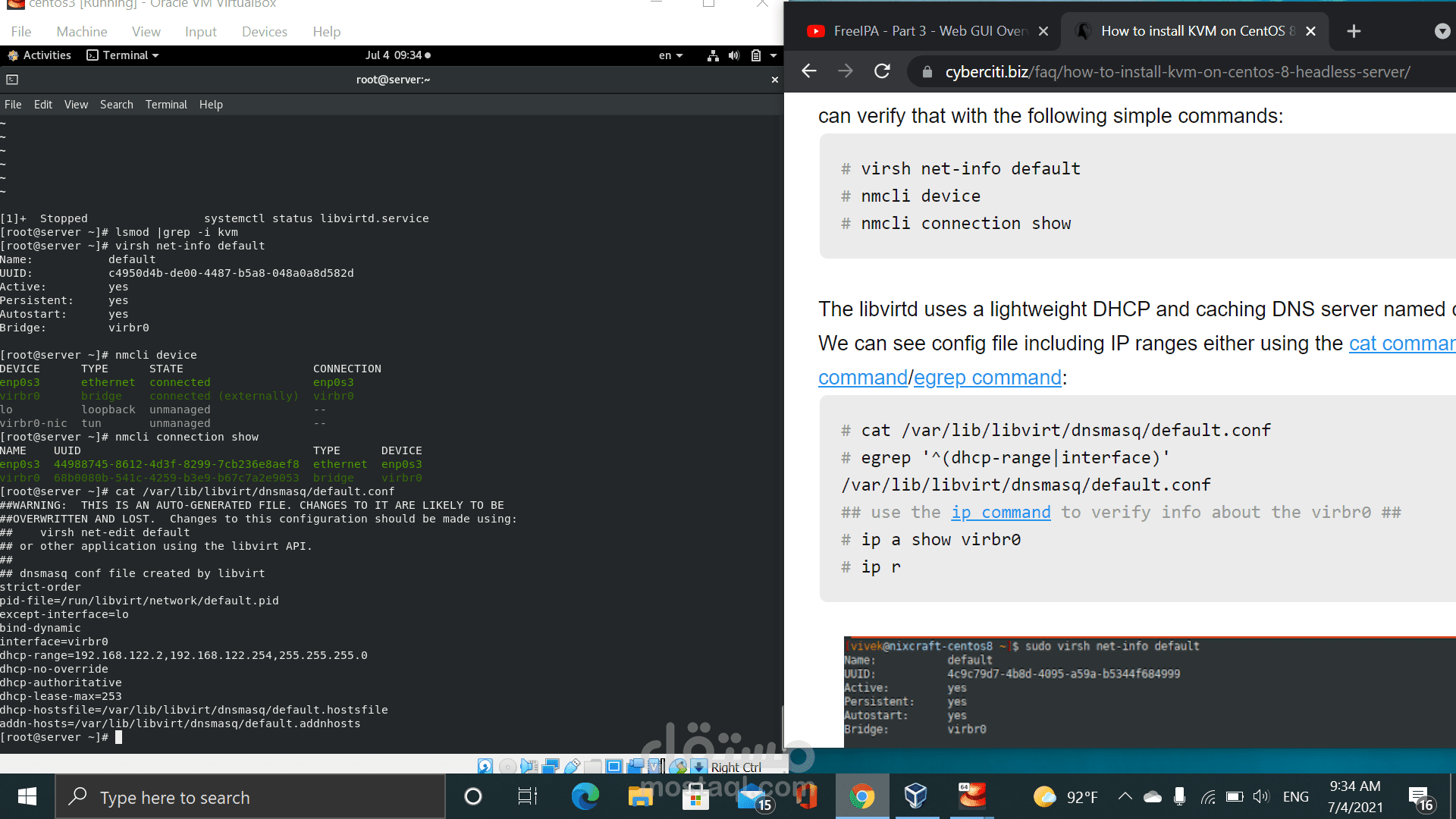The image size is (1456, 819).
Task: Click the VirtualBox taskbar icon
Action: pyautogui.click(x=916, y=796)
